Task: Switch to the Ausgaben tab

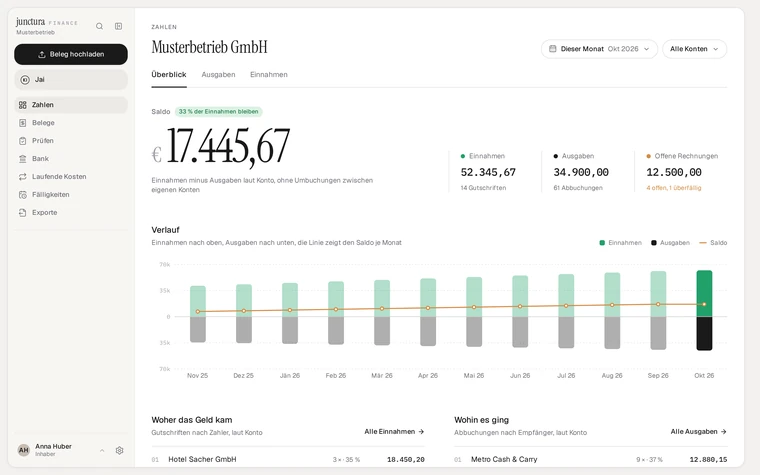Action: click(x=218, y=75)
